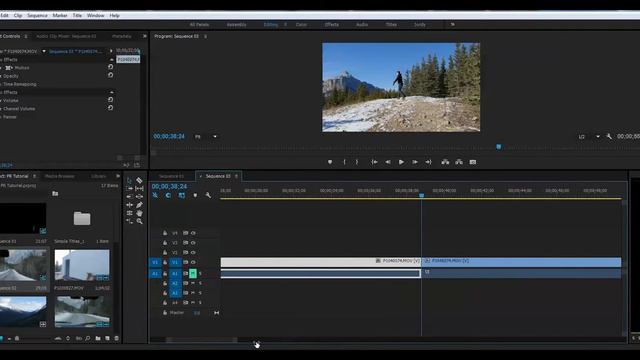Image resolution: width=640 pixels, height=360 pixels.
Task: Click Export Frame camera icon
Action: click(473, 162)
